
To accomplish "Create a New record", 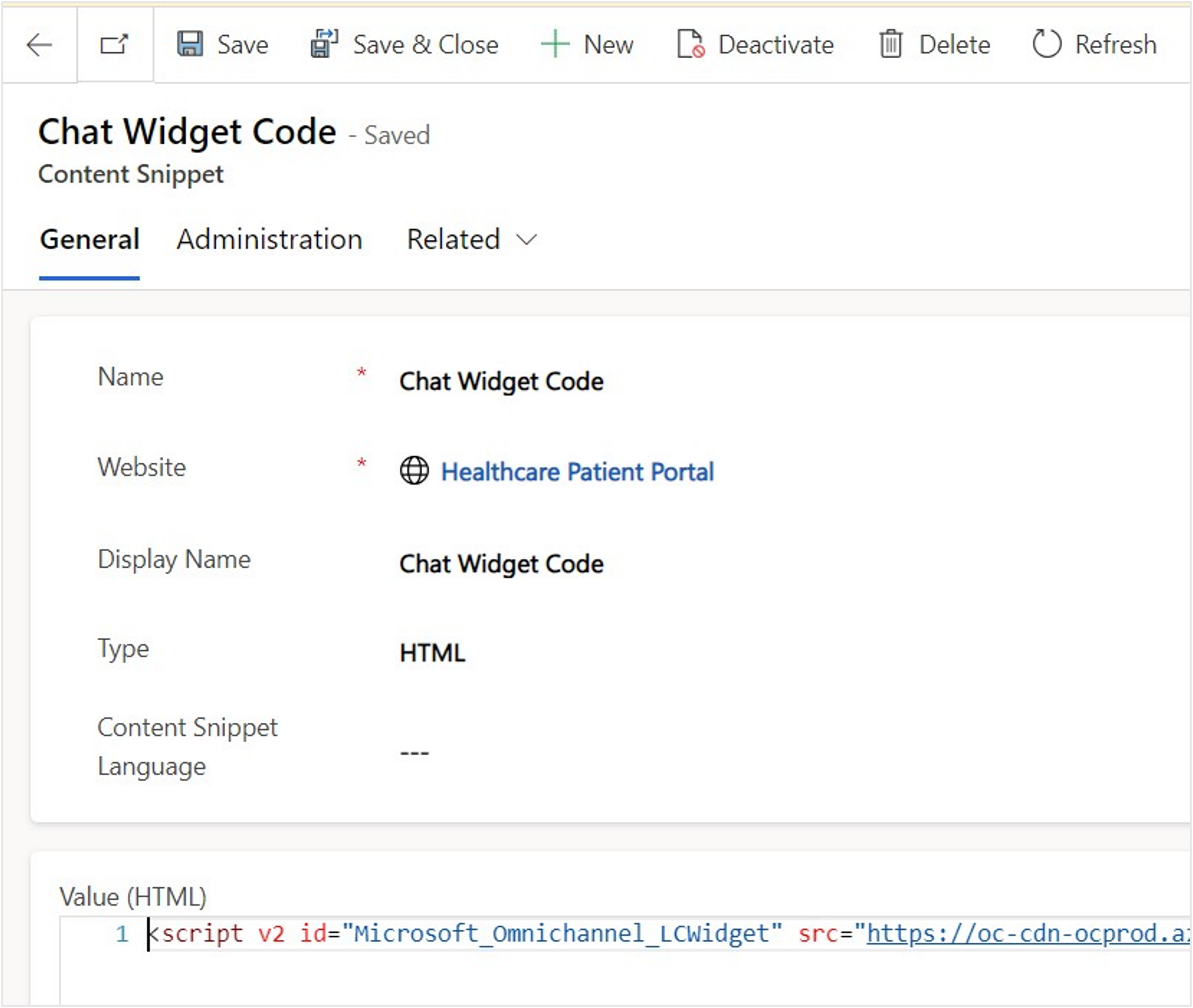I will 587,44.
